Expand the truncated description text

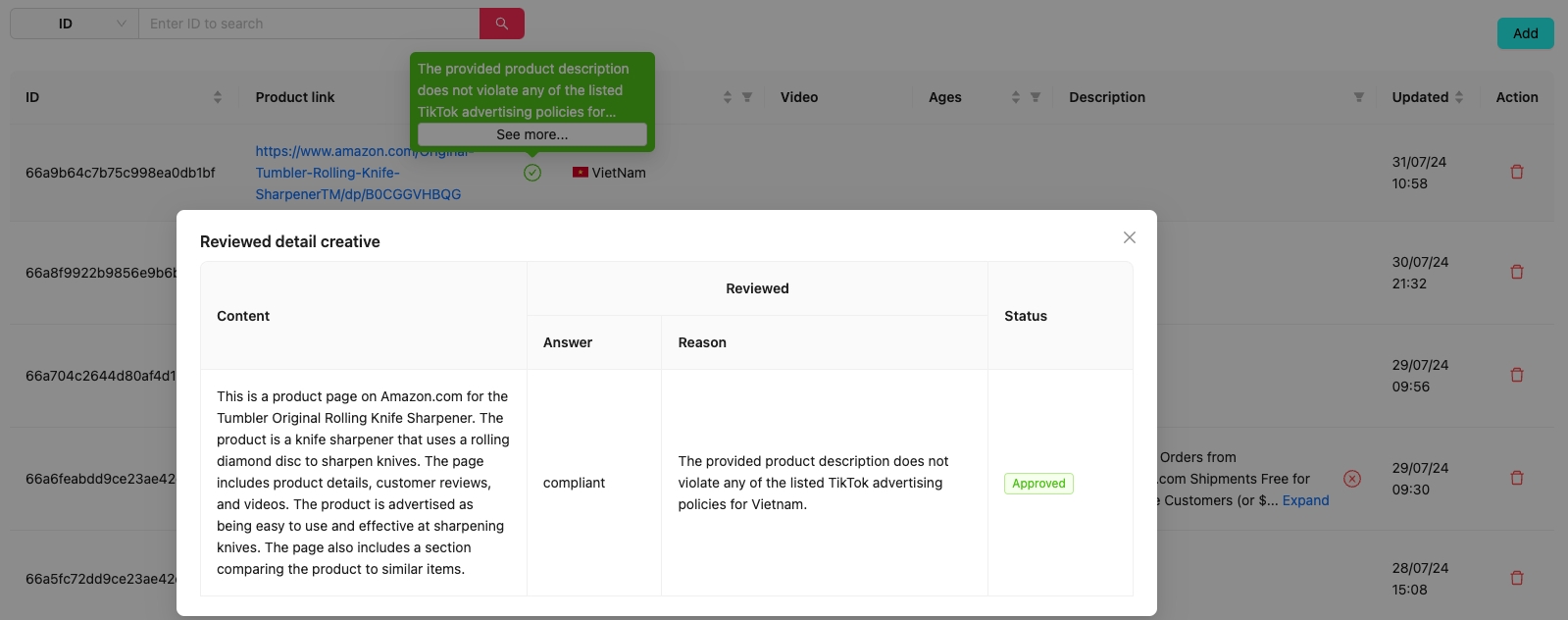click(x=1305, y=500)
